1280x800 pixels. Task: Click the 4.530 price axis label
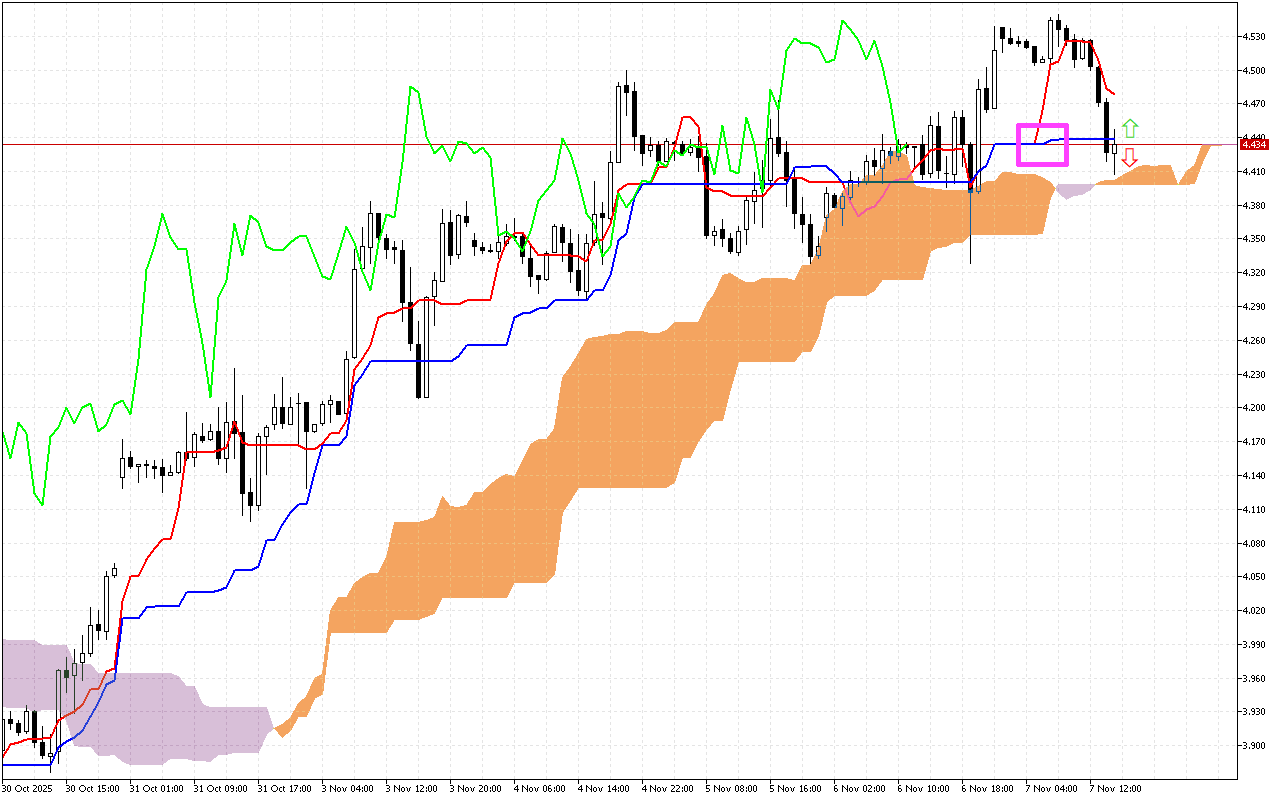point(1253,37)
